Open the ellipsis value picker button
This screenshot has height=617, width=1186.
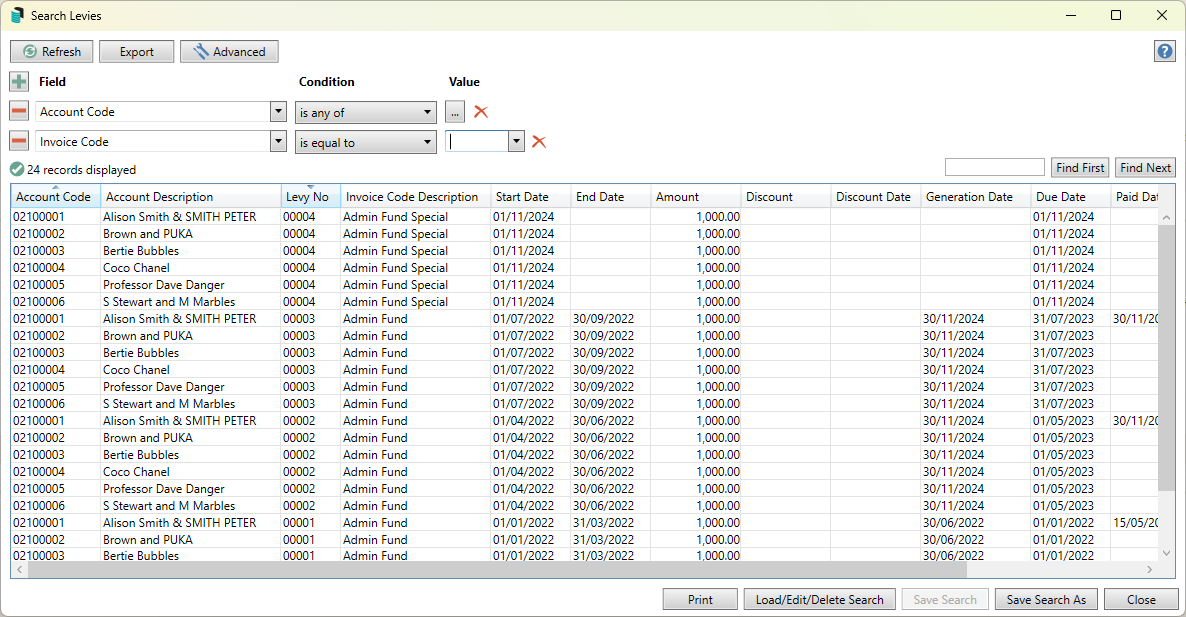[x=455, y=112]
